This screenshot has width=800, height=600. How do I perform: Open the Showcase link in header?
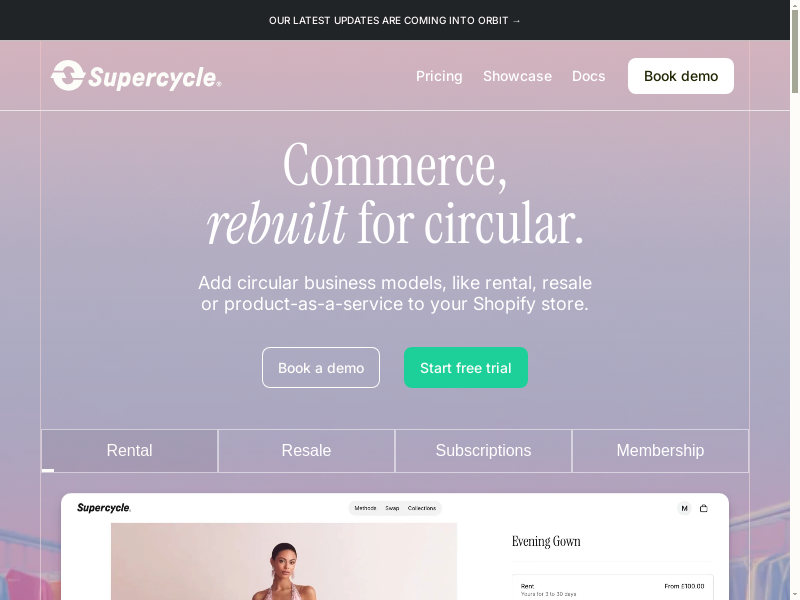point(517,76)
